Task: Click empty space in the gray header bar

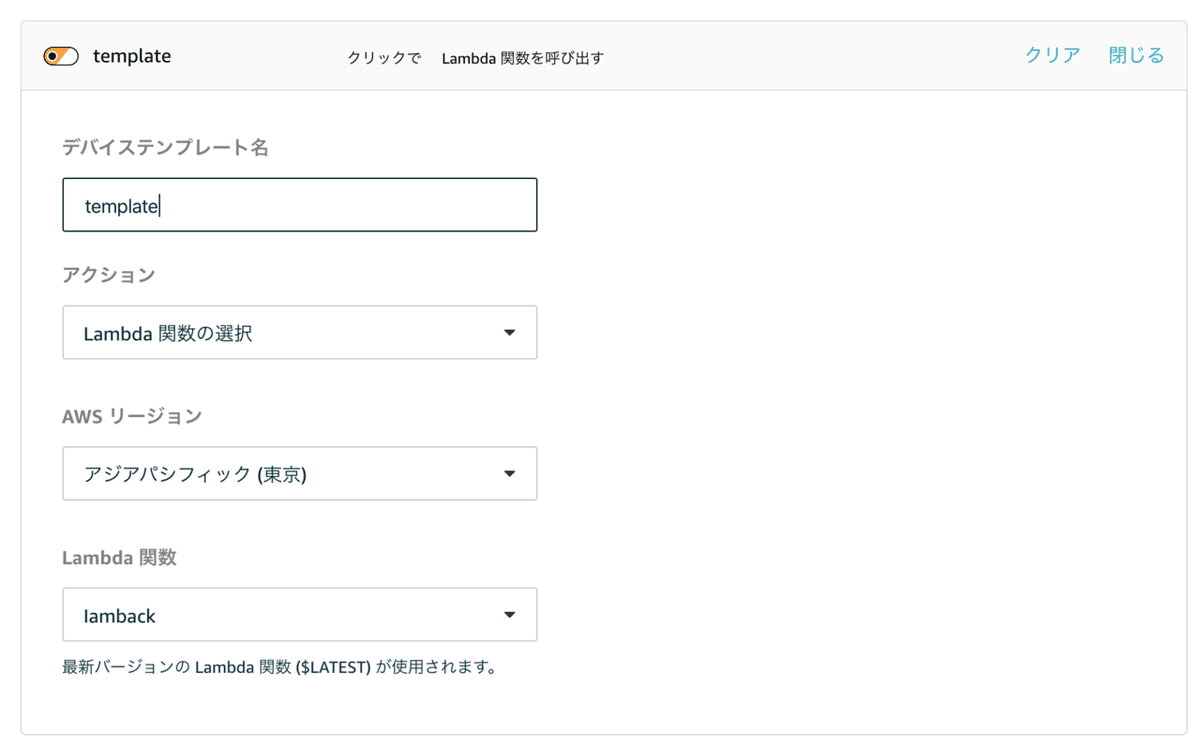Action: point(800,56)
